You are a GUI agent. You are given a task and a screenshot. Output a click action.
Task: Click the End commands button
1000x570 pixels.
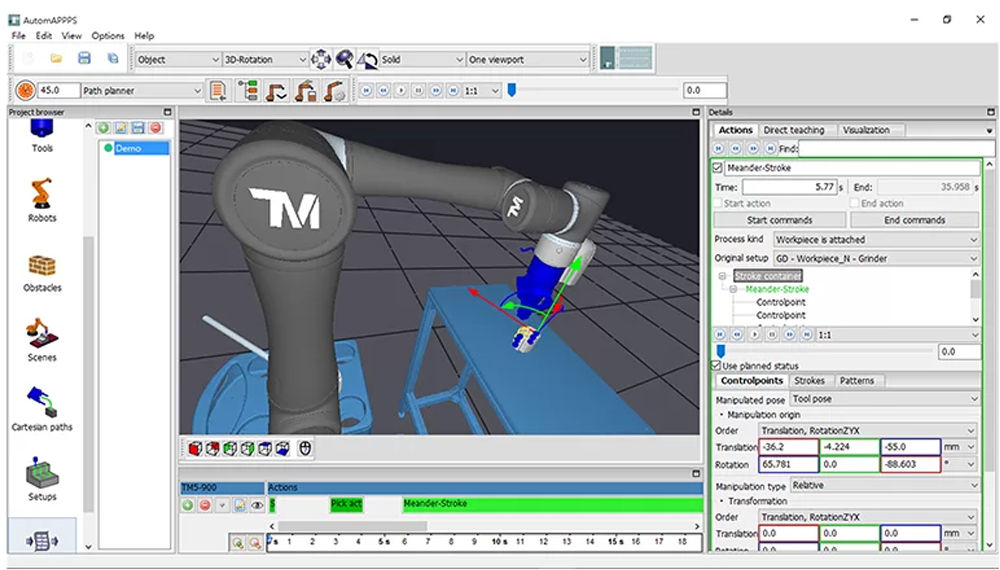point(916,220)
